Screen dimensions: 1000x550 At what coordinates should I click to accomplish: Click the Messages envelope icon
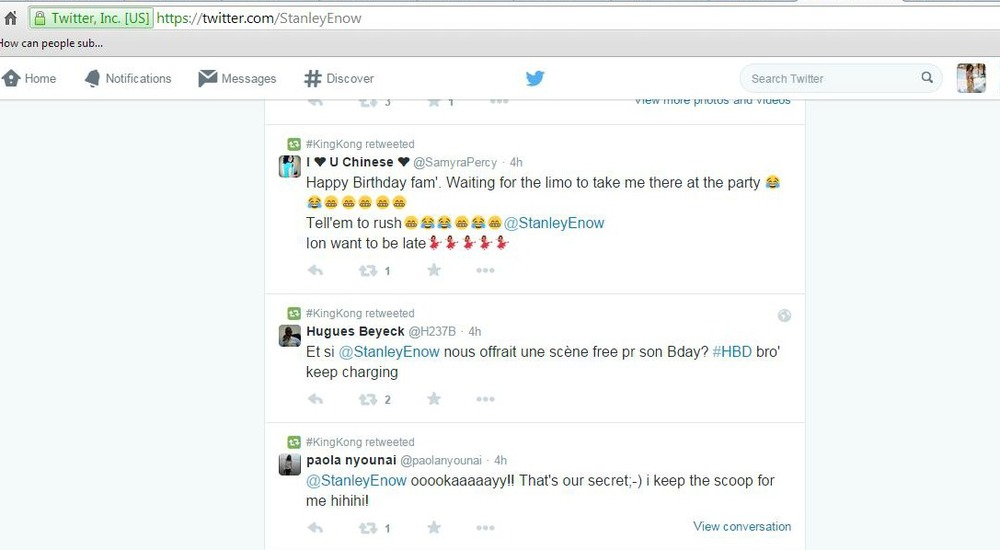[x=207, y=78]
